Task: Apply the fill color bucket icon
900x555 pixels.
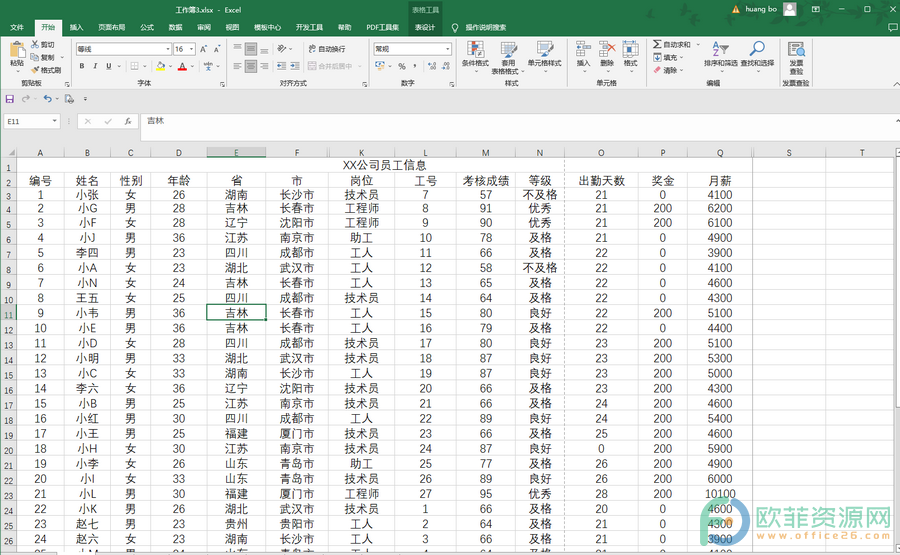Action: [161, 66]
